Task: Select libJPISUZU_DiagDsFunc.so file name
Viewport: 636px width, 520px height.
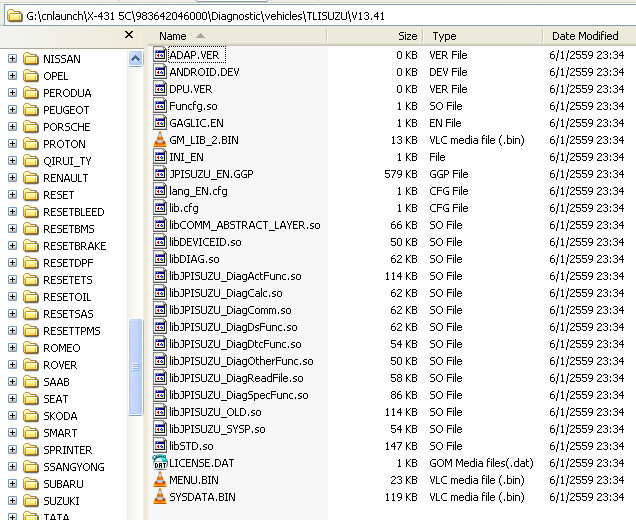Action: point(233,327)
